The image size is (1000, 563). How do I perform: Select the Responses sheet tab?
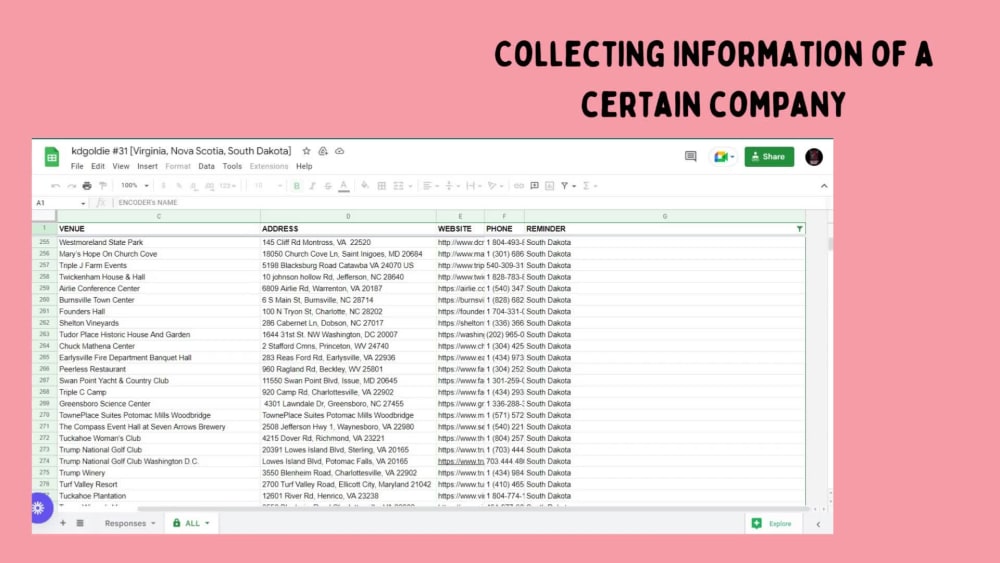(129, 523)
